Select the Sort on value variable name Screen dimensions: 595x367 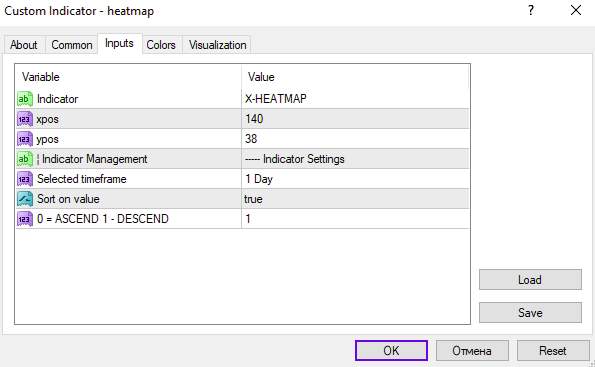coord(68,199)
